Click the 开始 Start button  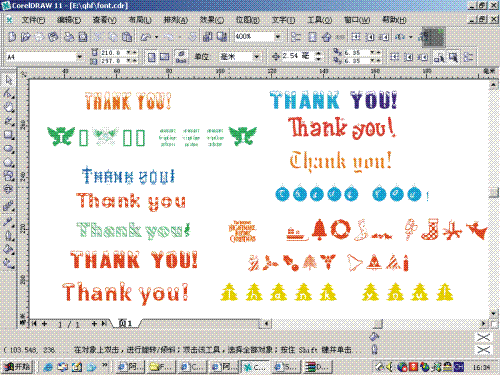[18, 367]
